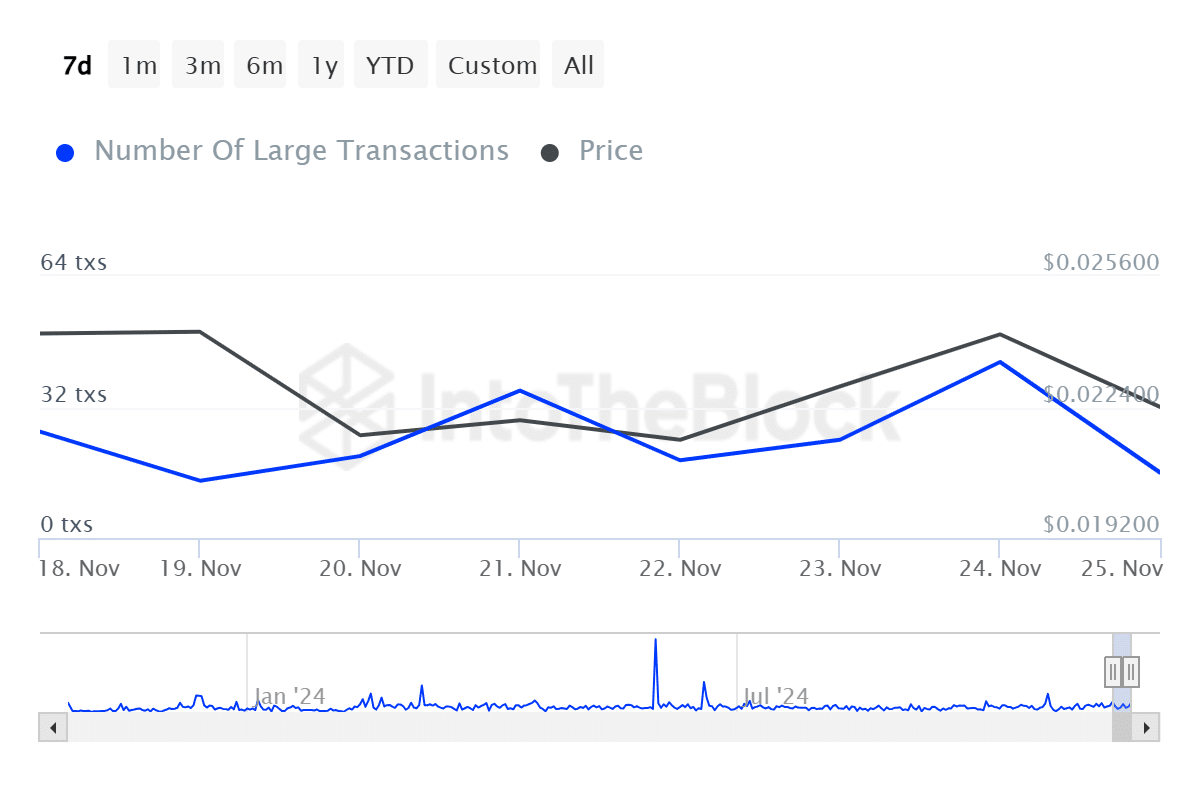Click the Jan '24 navigator marker
This screenshot has width=1200, height=800.
(x=289, y=695)
